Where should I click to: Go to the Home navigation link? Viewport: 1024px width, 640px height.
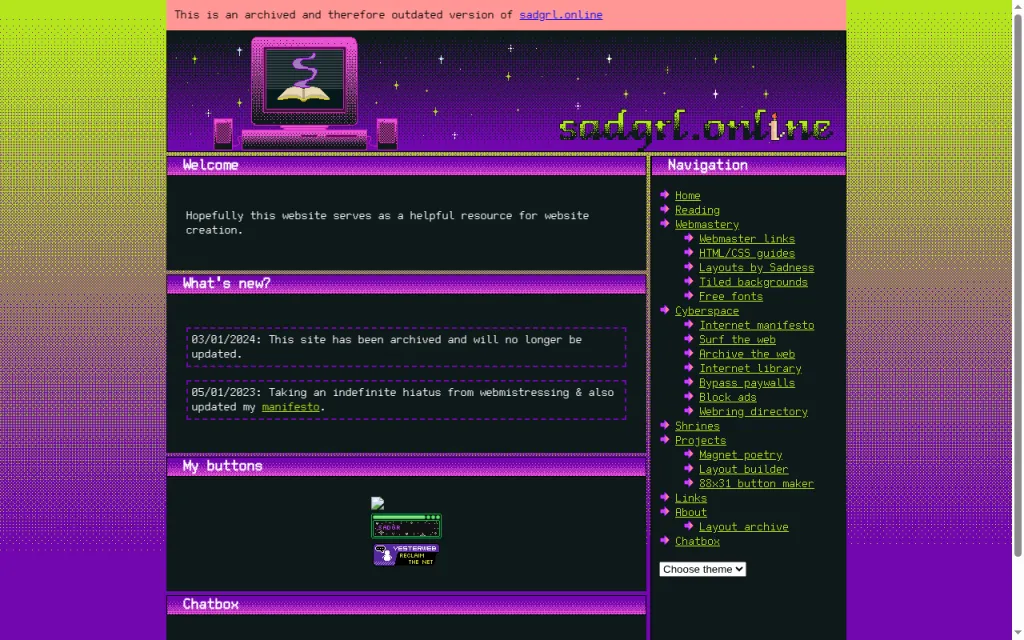(687, 195)
